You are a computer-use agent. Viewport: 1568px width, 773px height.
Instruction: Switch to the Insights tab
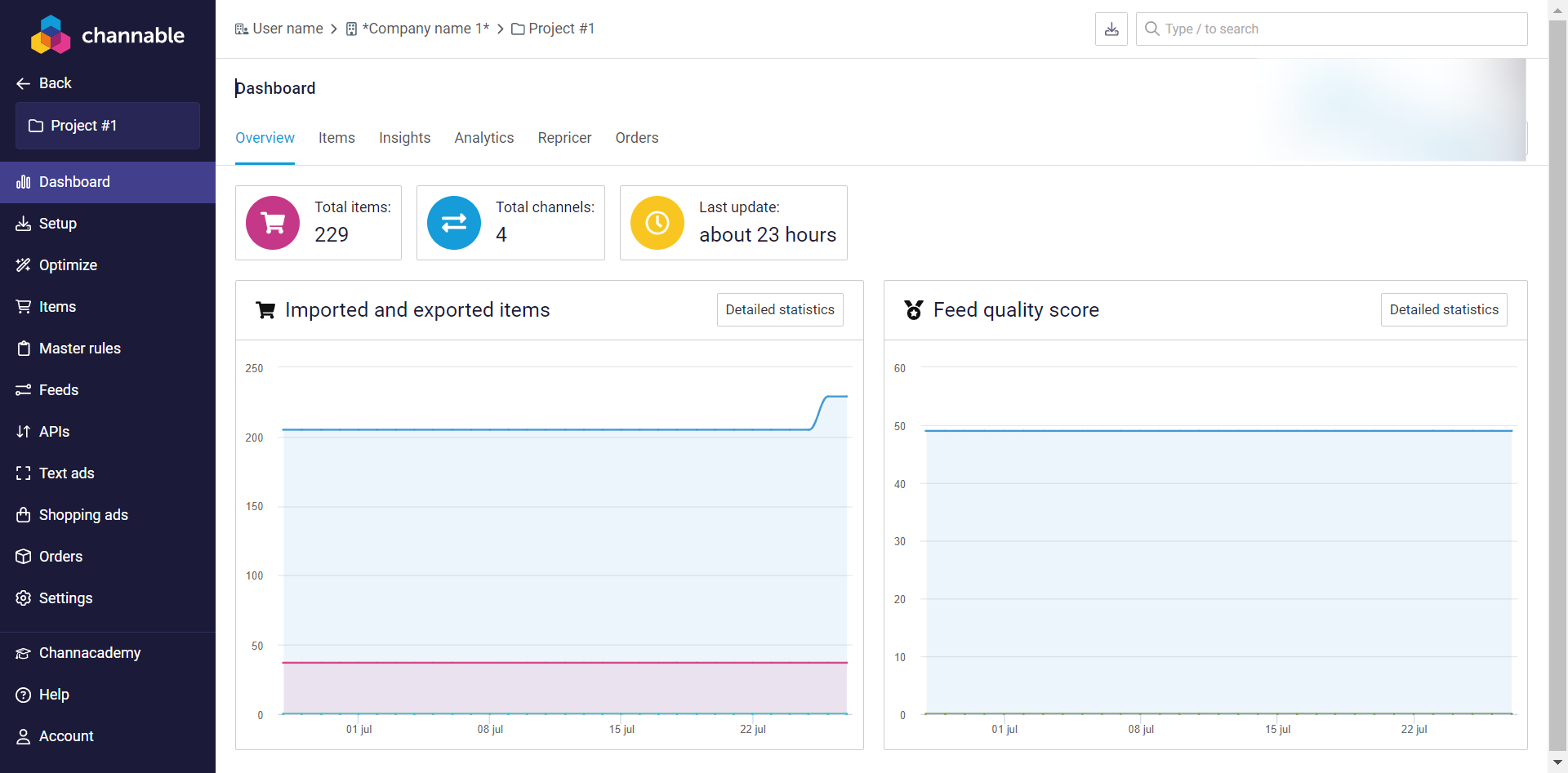[404, 138]
